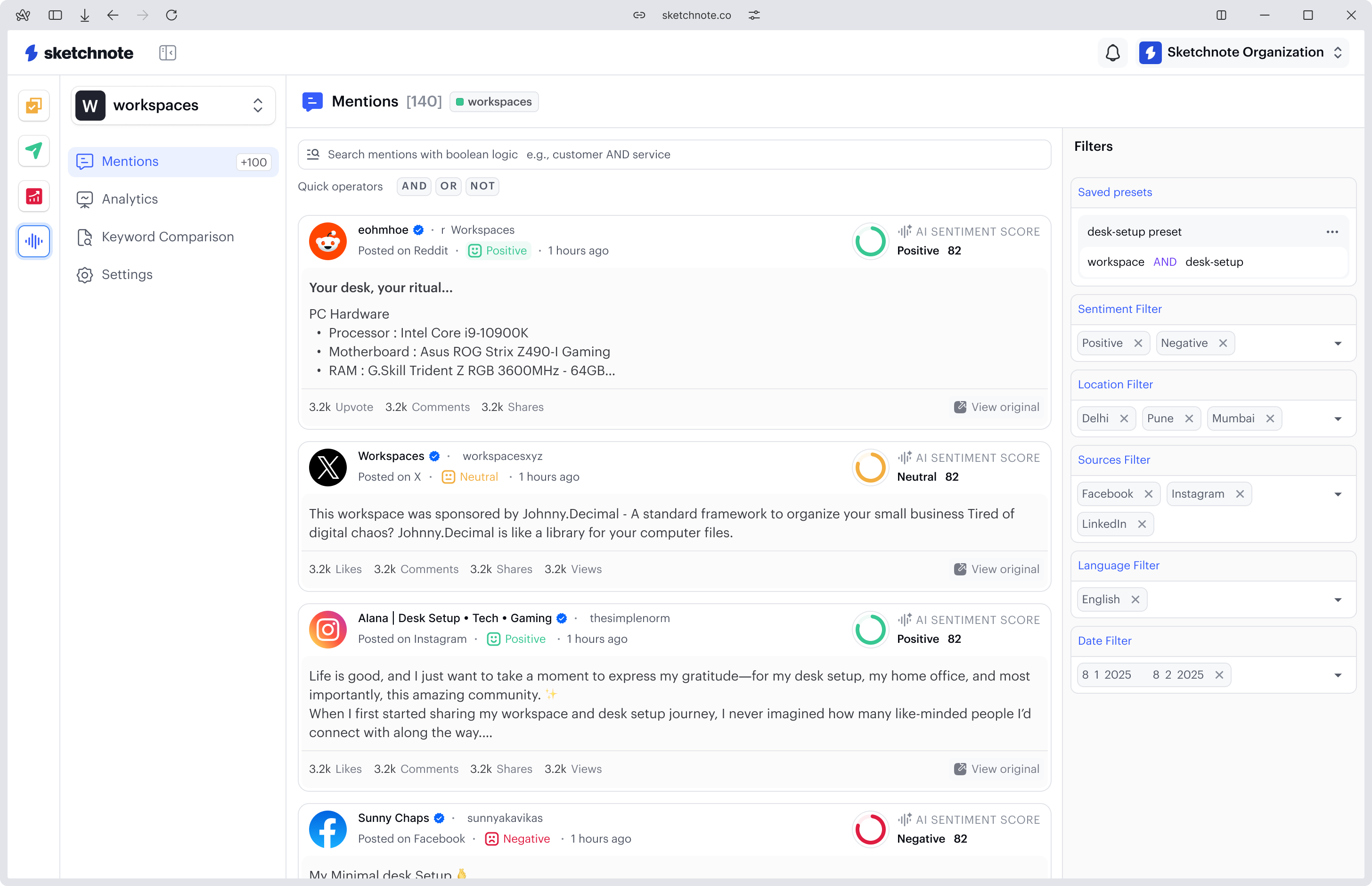Image resolution: width=1372 pixels, height=886 pixels.
Task: Go to Analytics in sidebar
Action: [x=130, y=199]
